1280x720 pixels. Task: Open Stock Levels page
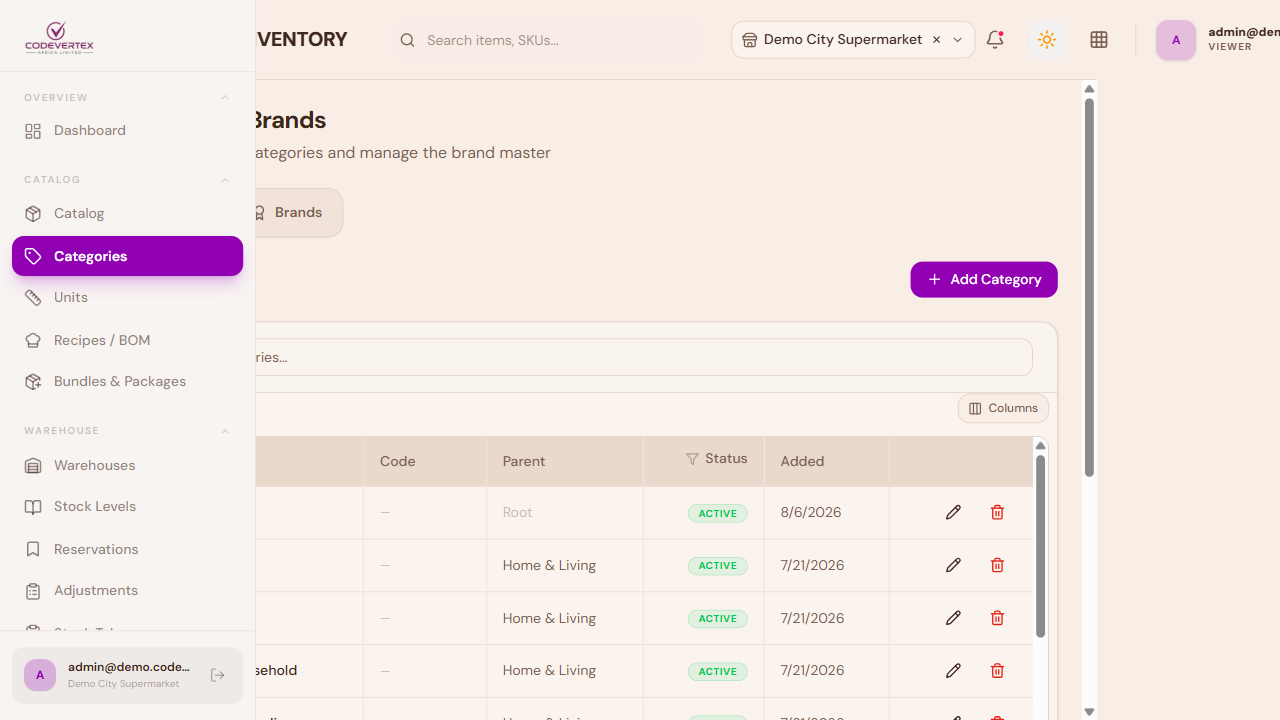coord(127,507)
